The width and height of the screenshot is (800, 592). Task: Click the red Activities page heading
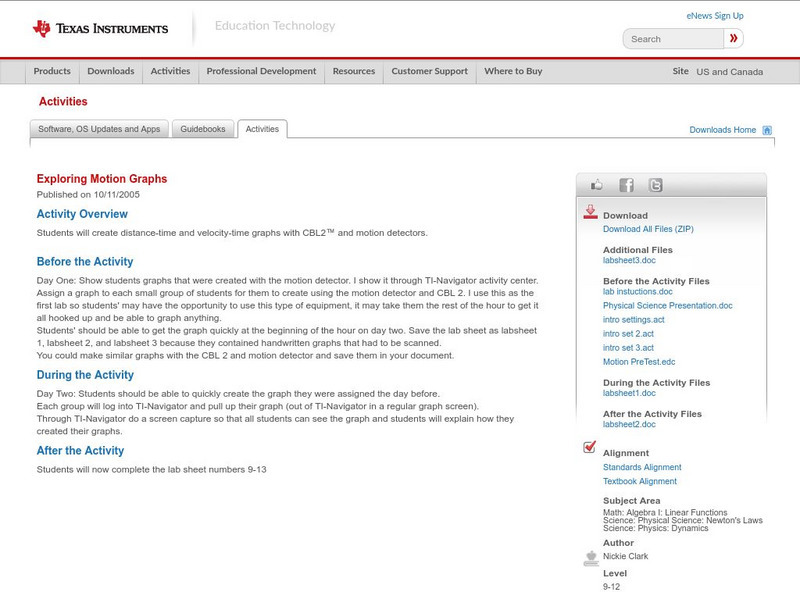63,101
